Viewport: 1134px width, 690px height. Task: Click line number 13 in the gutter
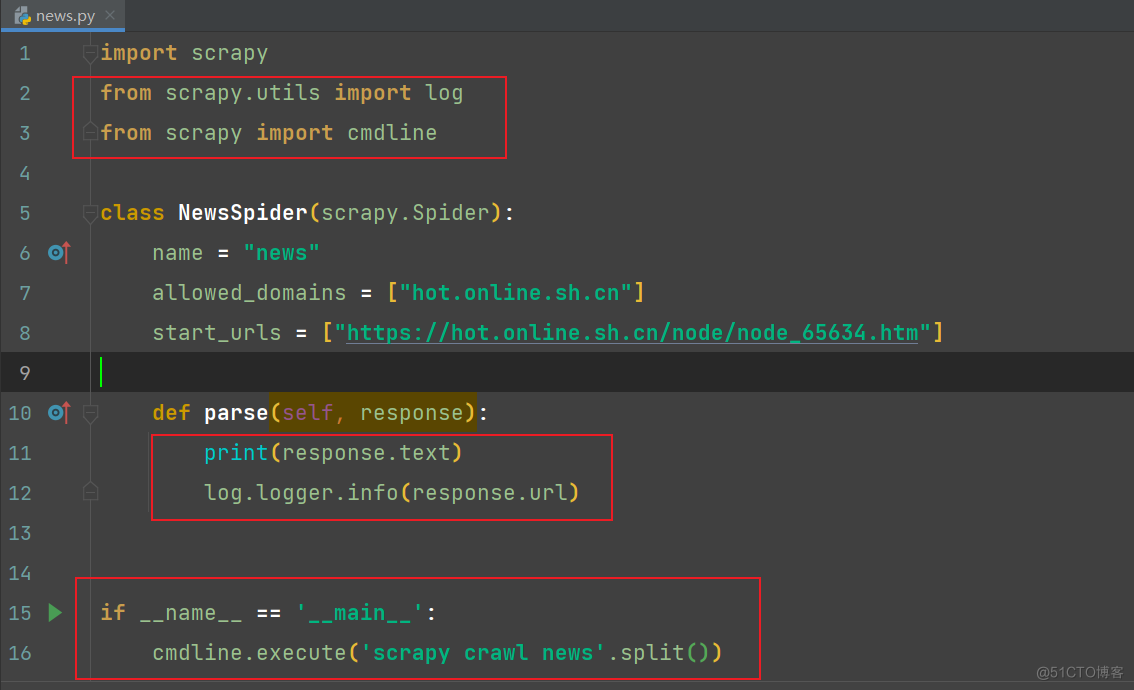point(20,534)
